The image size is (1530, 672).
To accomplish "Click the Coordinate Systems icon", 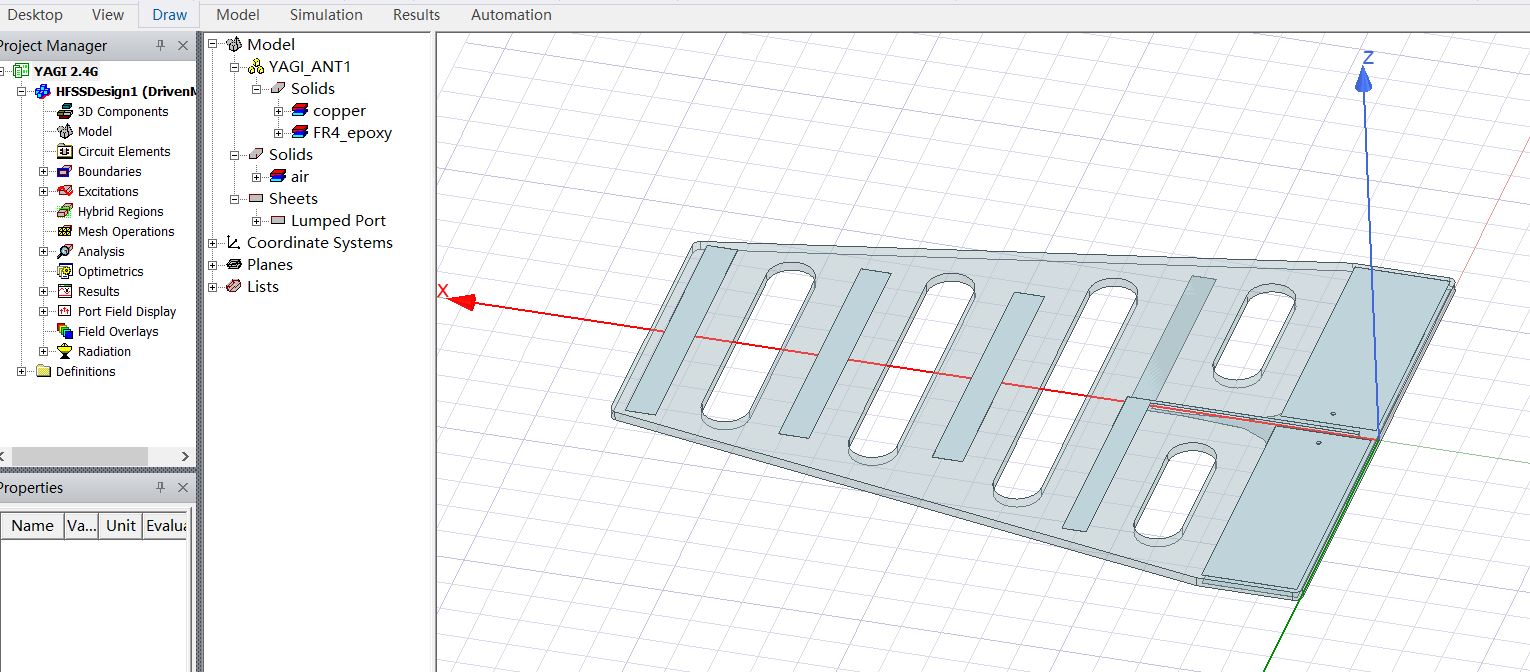I will (x=234, y=243).
